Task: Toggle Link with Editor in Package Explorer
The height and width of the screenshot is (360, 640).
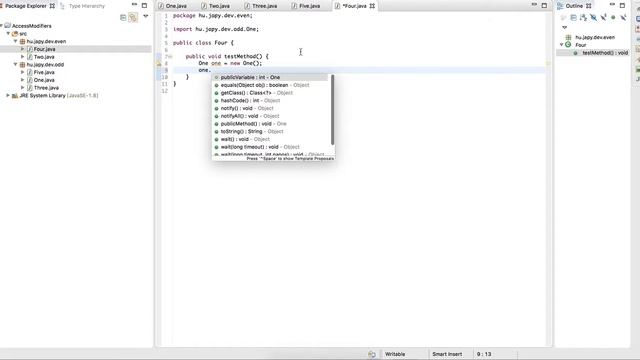Action: [133, 18]
